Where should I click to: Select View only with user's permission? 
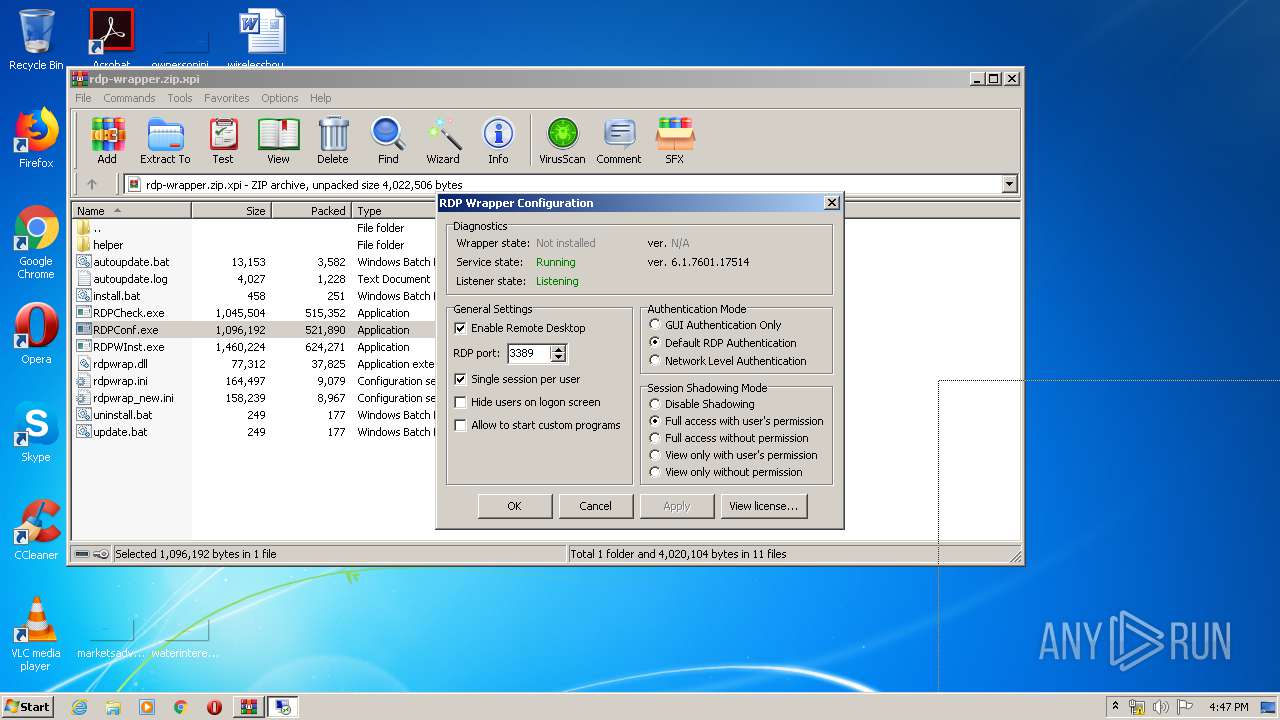[655, 455]
